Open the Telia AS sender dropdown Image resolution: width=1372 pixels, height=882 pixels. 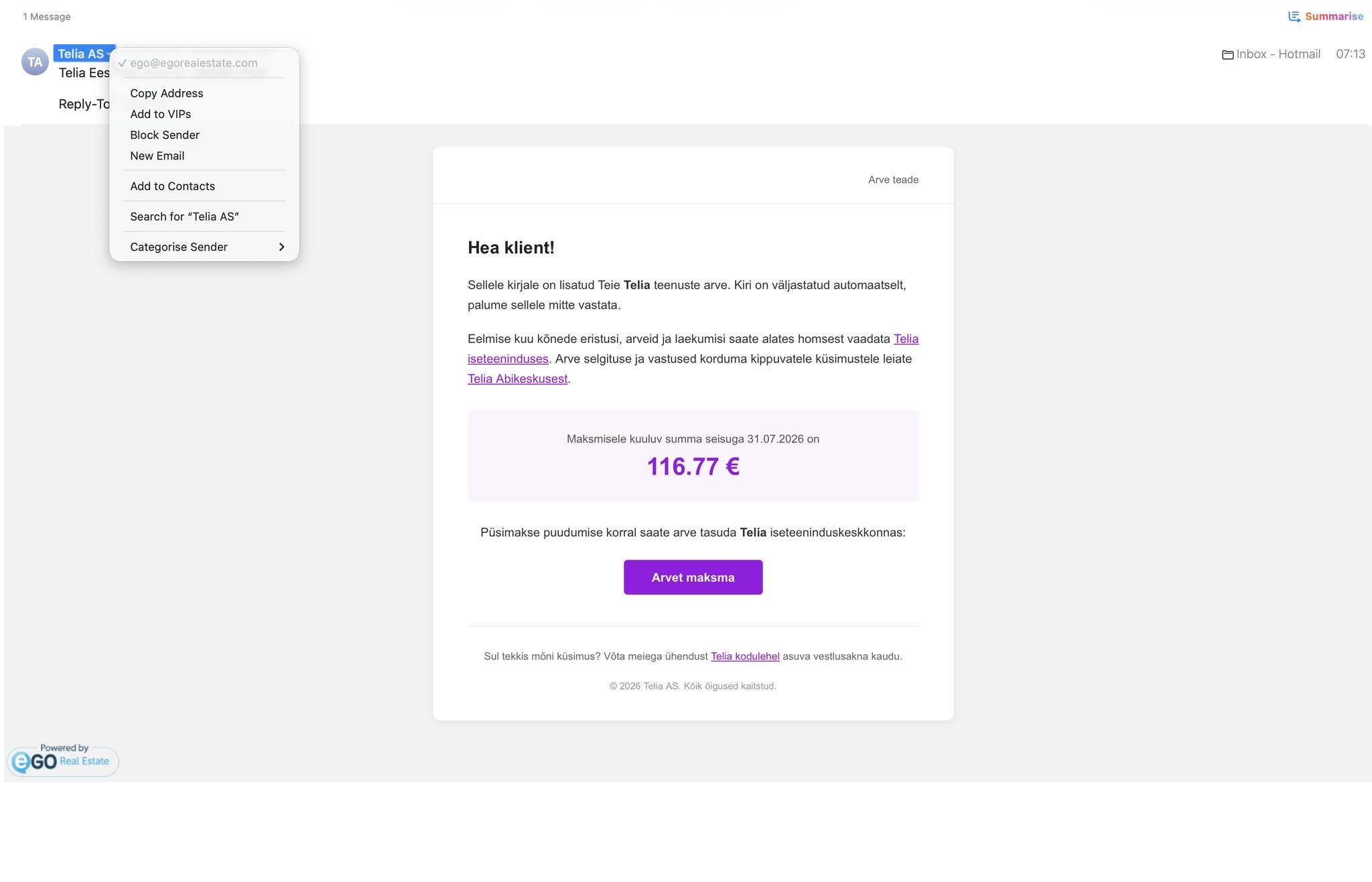(x=84, y=54)
